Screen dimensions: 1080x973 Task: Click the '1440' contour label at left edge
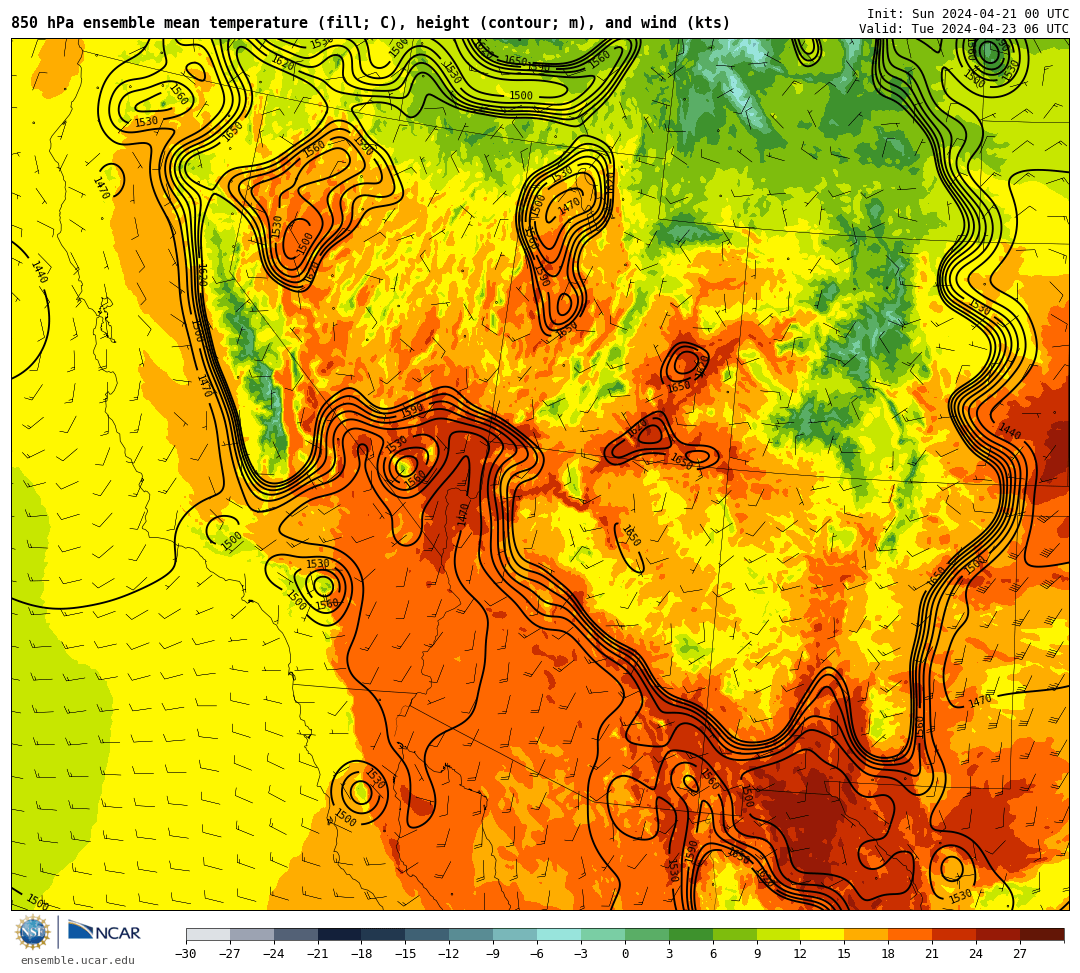pyautogui.click(x=39, y=273)
